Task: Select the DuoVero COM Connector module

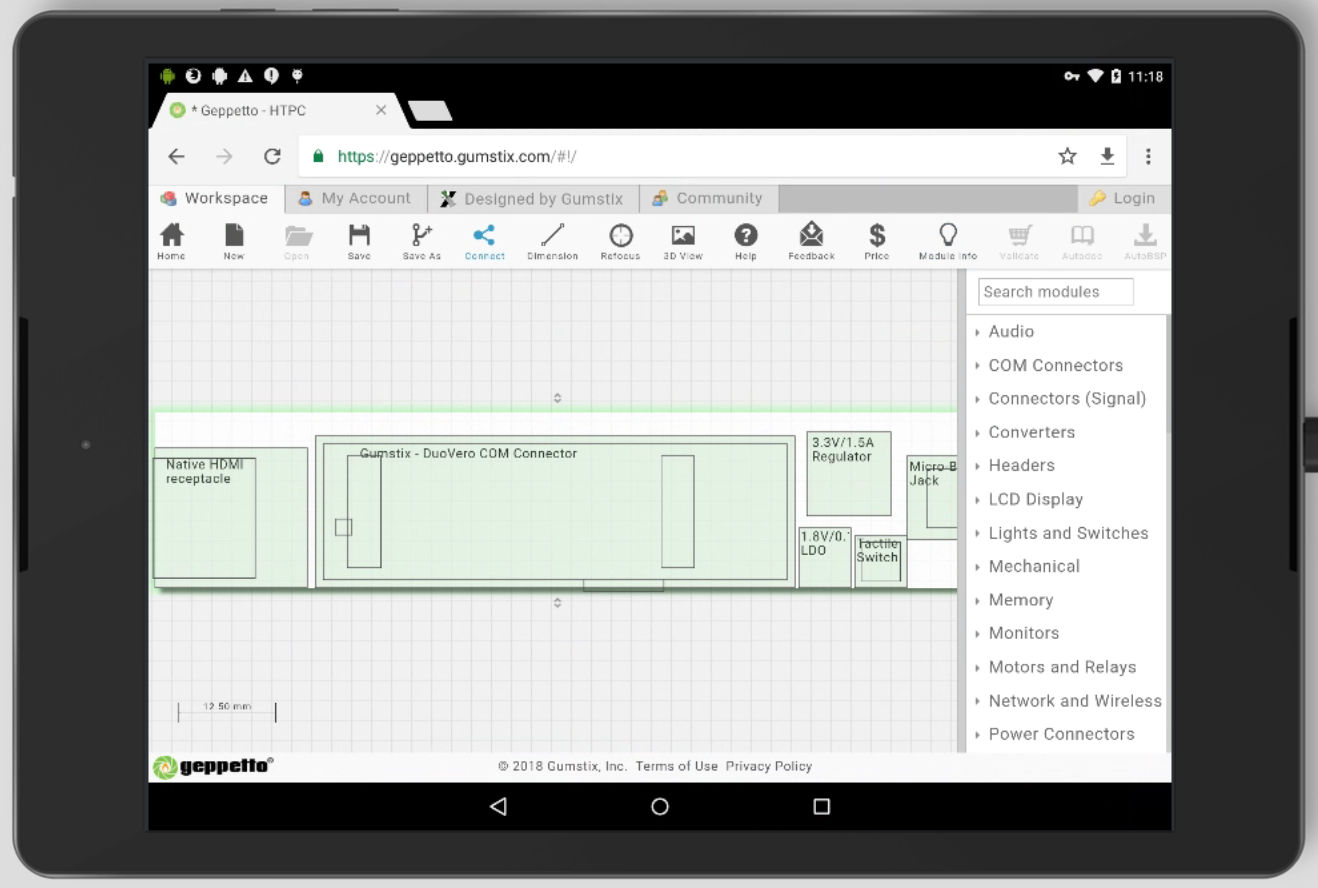Action: 555,511
